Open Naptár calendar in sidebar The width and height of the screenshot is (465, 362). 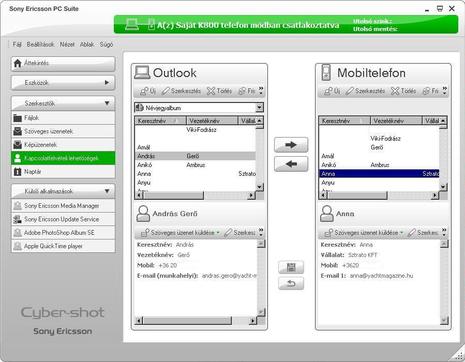pyautogui.click(x=63, y=172)
